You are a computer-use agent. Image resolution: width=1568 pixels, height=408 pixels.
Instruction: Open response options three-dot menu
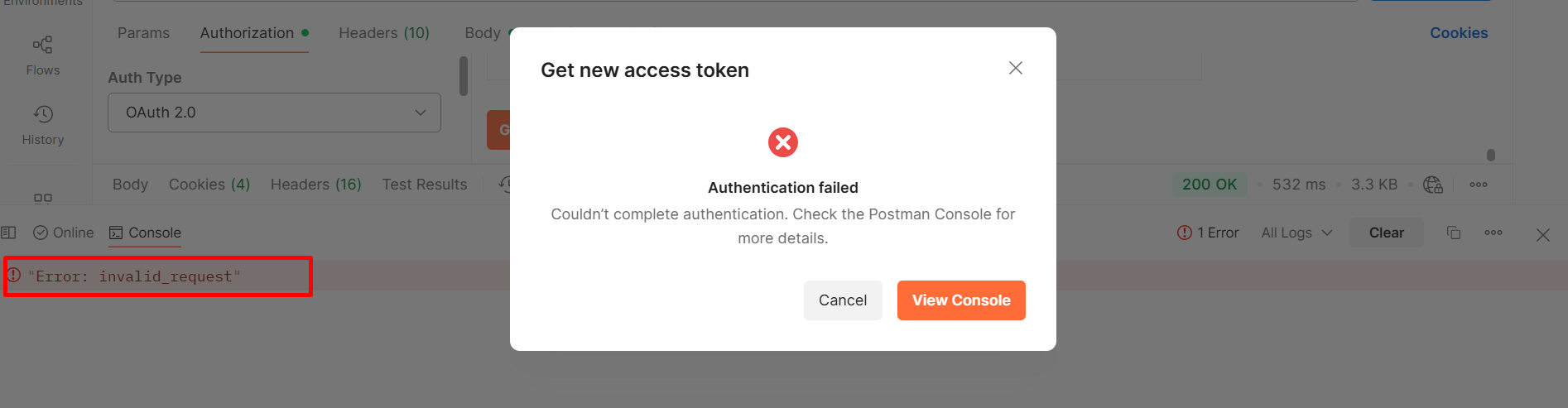click(x=1479, y=185)
